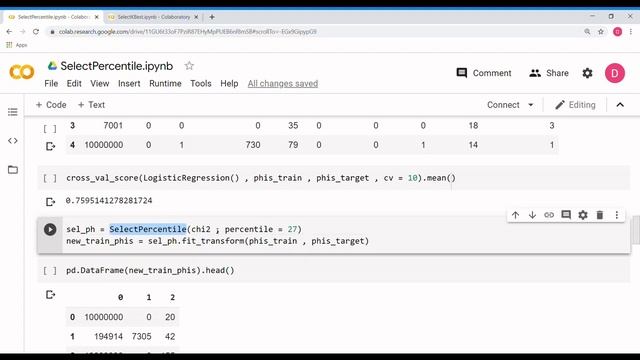
Task: Click run bracket of pd.DataFrame cell
Action: [50, 270]
